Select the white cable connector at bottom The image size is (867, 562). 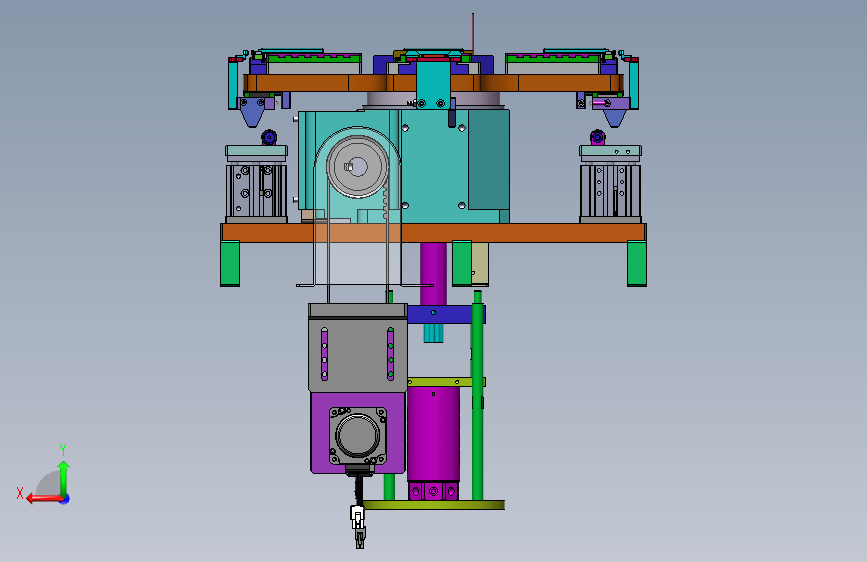(357, 517)
